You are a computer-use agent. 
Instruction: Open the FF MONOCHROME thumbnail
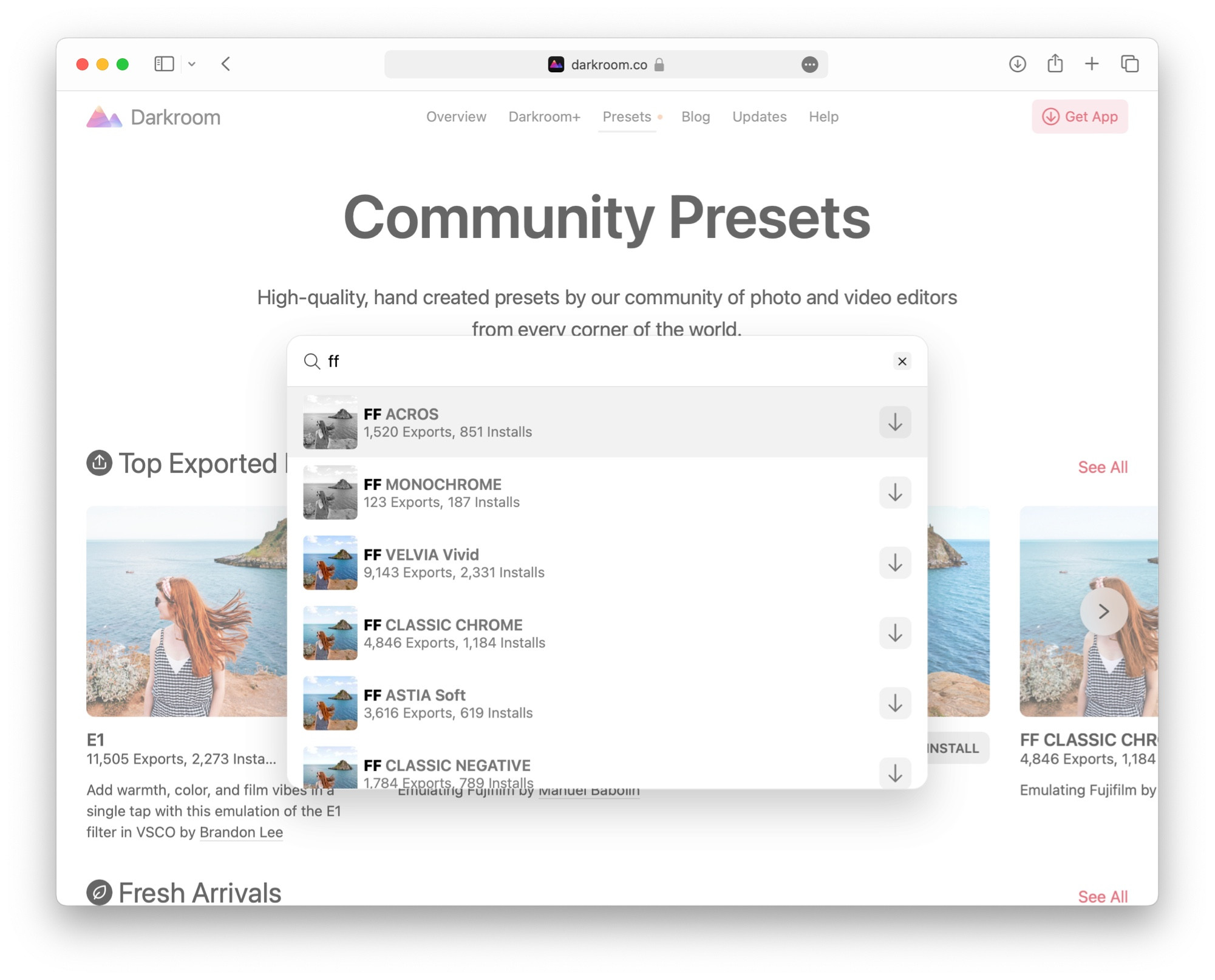[x=330, y=492]
